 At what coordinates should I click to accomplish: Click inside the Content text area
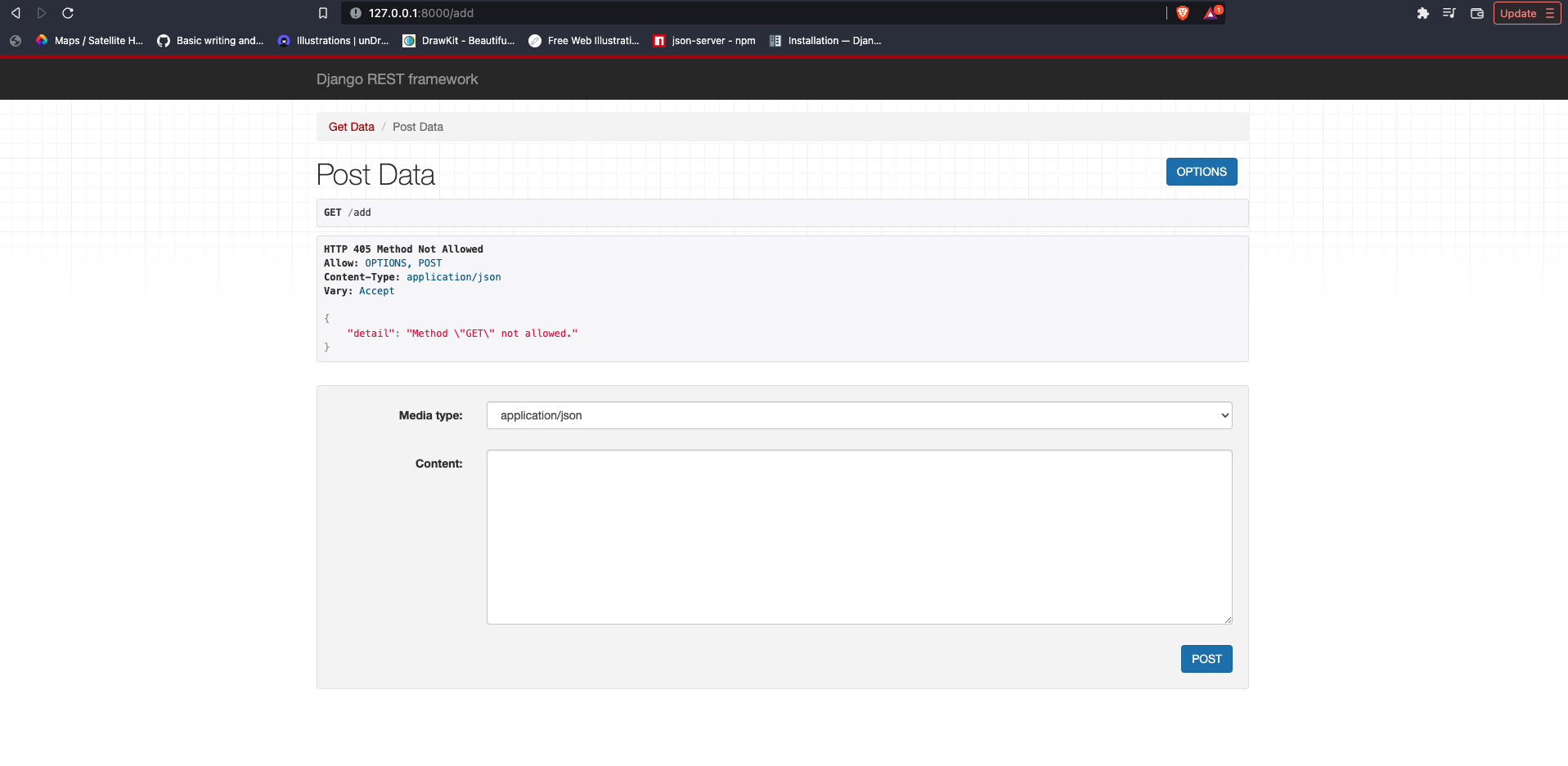859,537
